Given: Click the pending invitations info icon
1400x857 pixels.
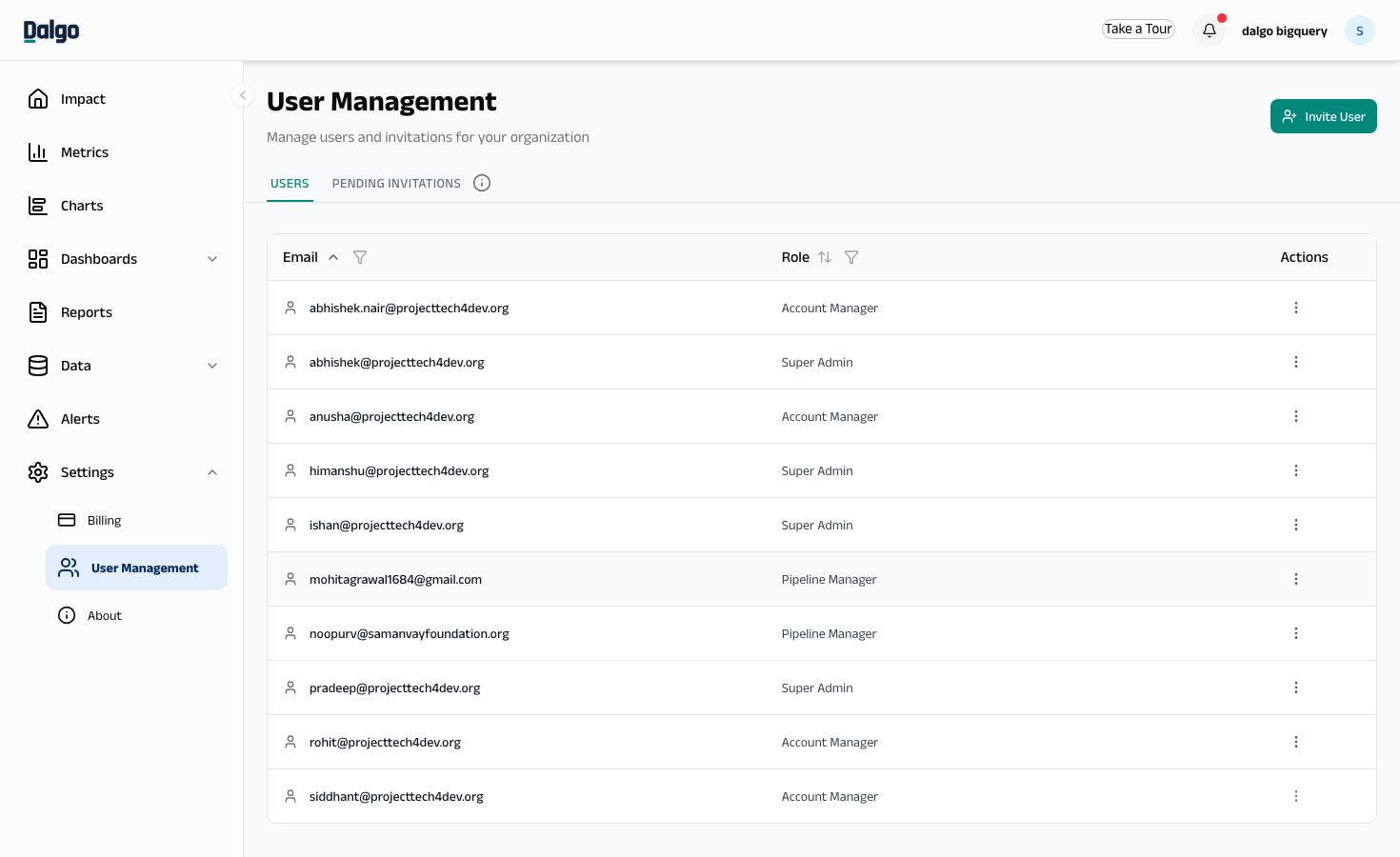Looking at the screenshot, I should pyautogui.click(x=482, y=183).
